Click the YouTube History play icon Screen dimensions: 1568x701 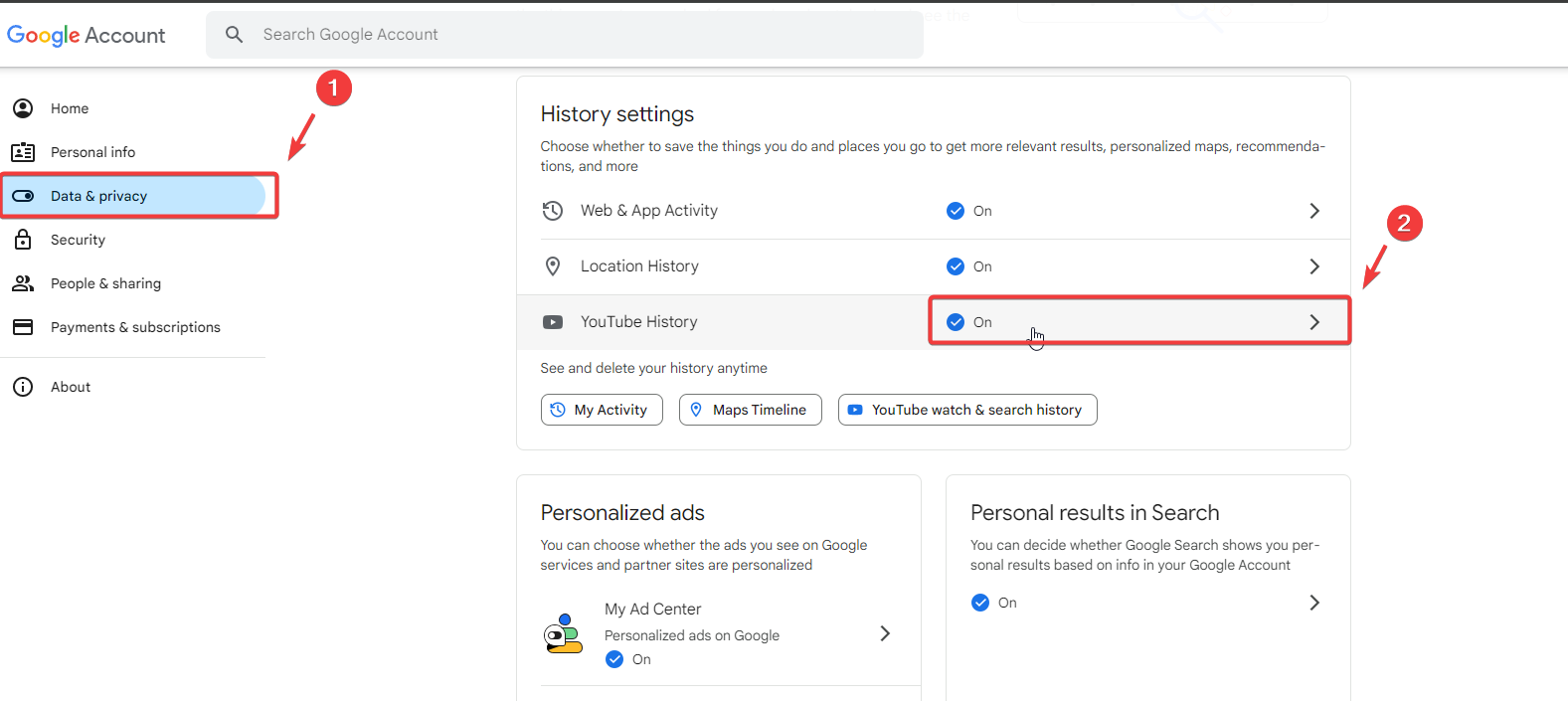click(x=553, y=322)
